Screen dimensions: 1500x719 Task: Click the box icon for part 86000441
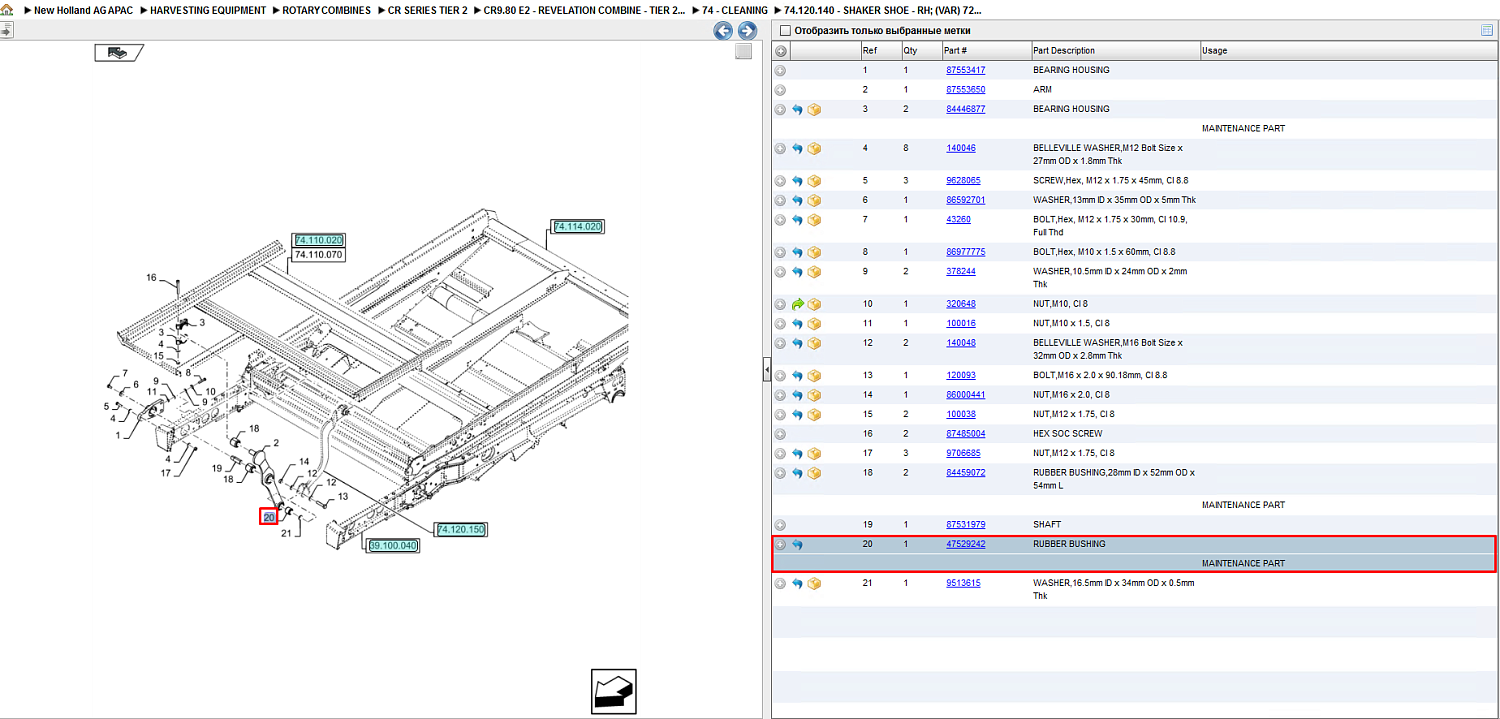(x=814, y=395)
